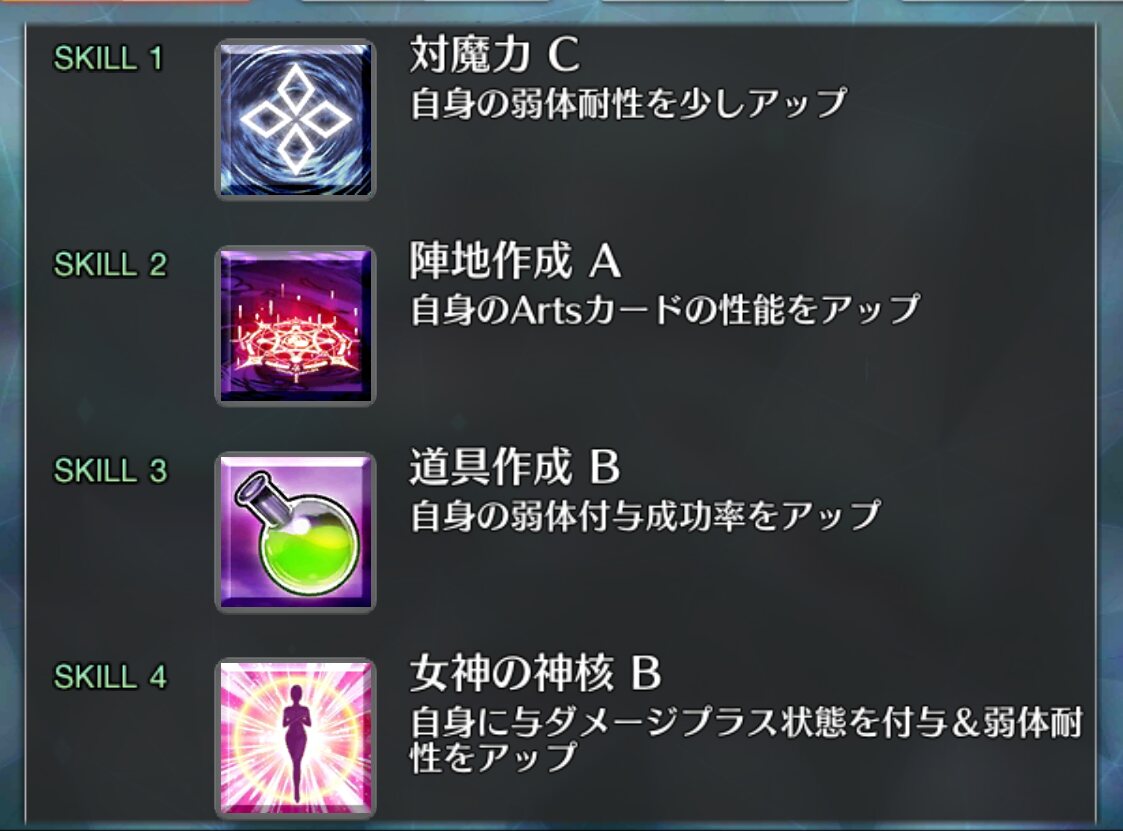1123x831 pixels.
Task: Click the 性をアップ second description line
Action: (x=493, y=757)
